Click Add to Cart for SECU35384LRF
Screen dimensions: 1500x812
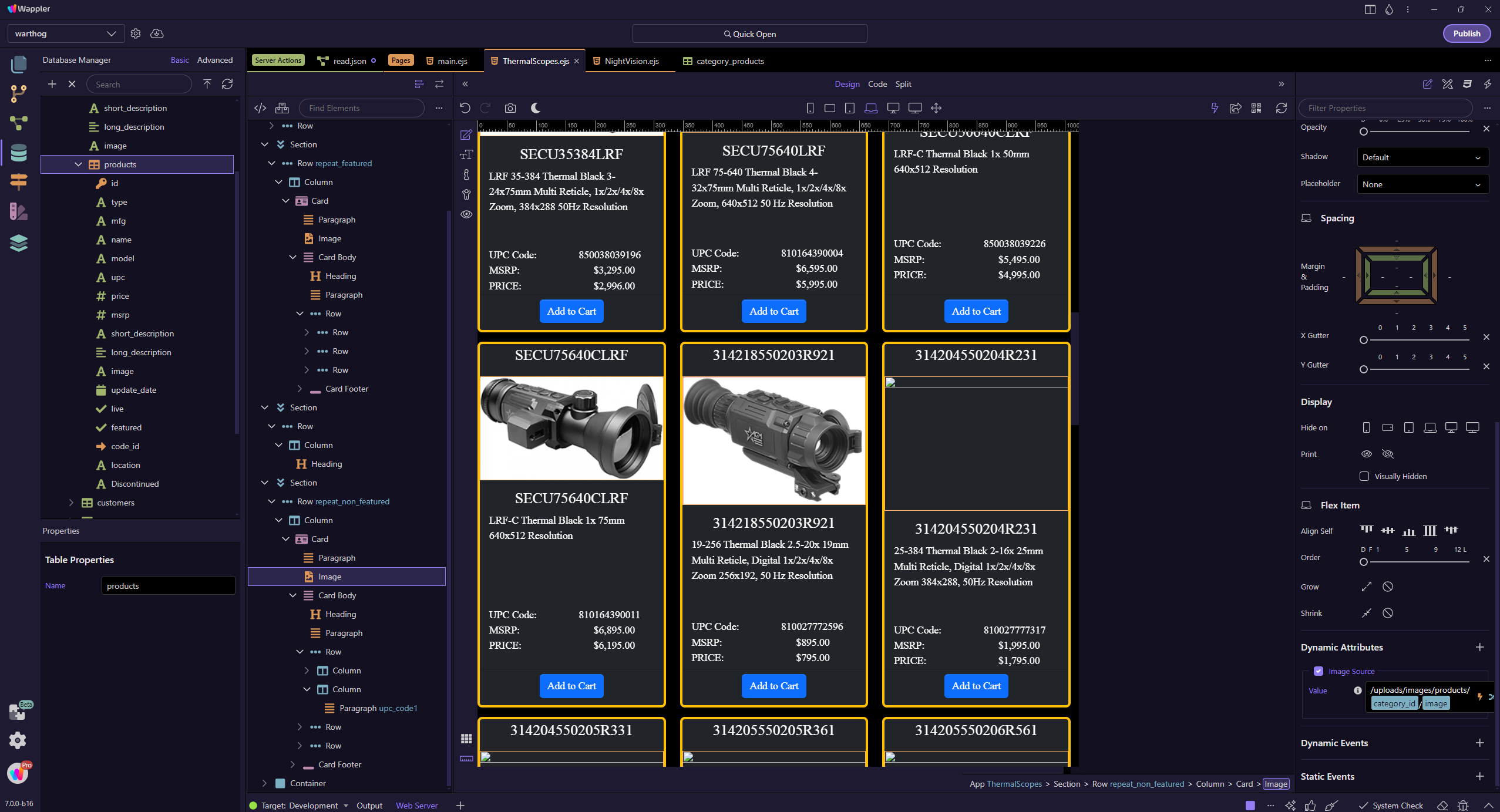click(571, 311)
